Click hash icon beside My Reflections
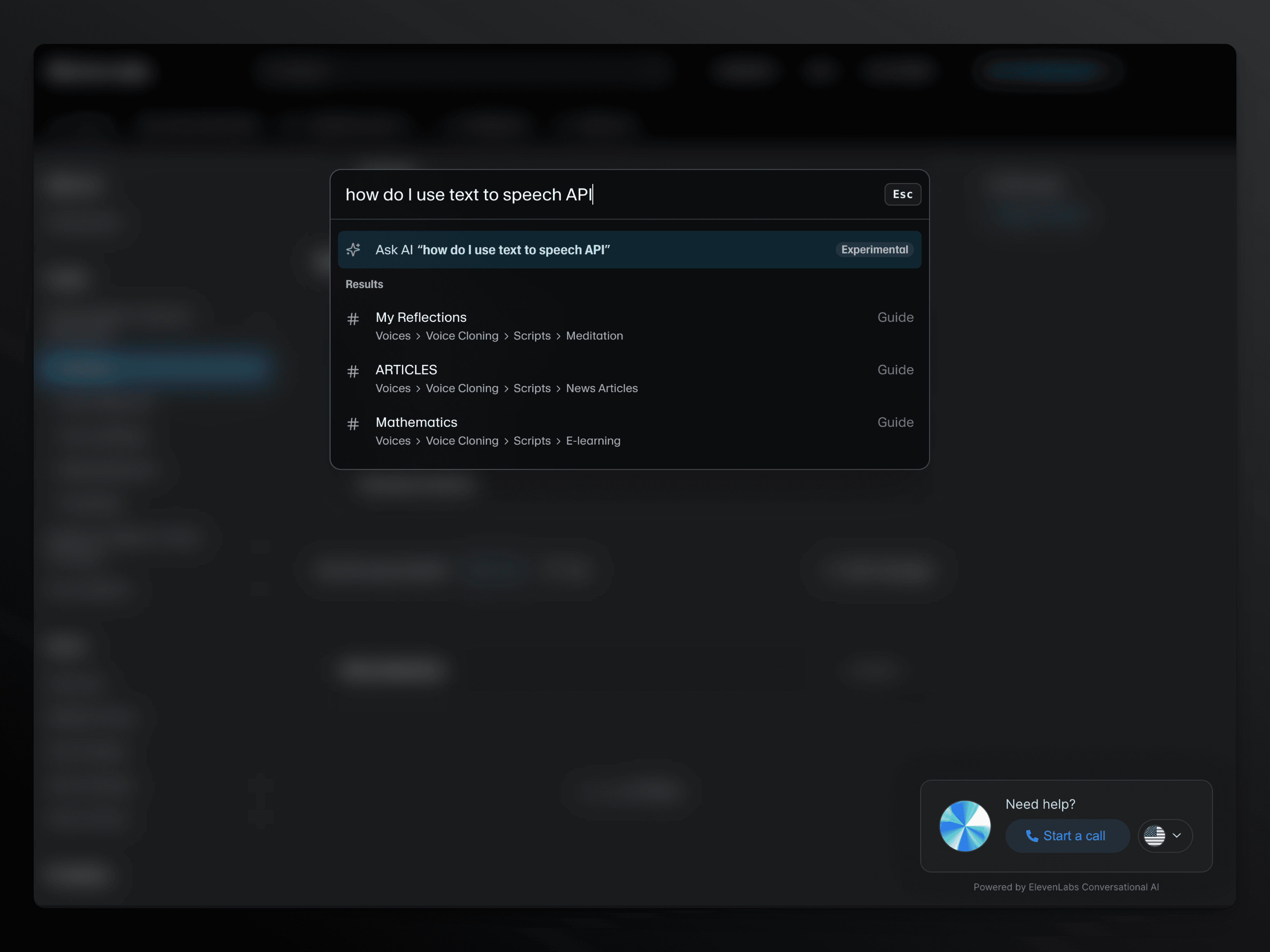The height and width of the screenshot is (952, 1270). pyautogui.click(x=353, y=318)
